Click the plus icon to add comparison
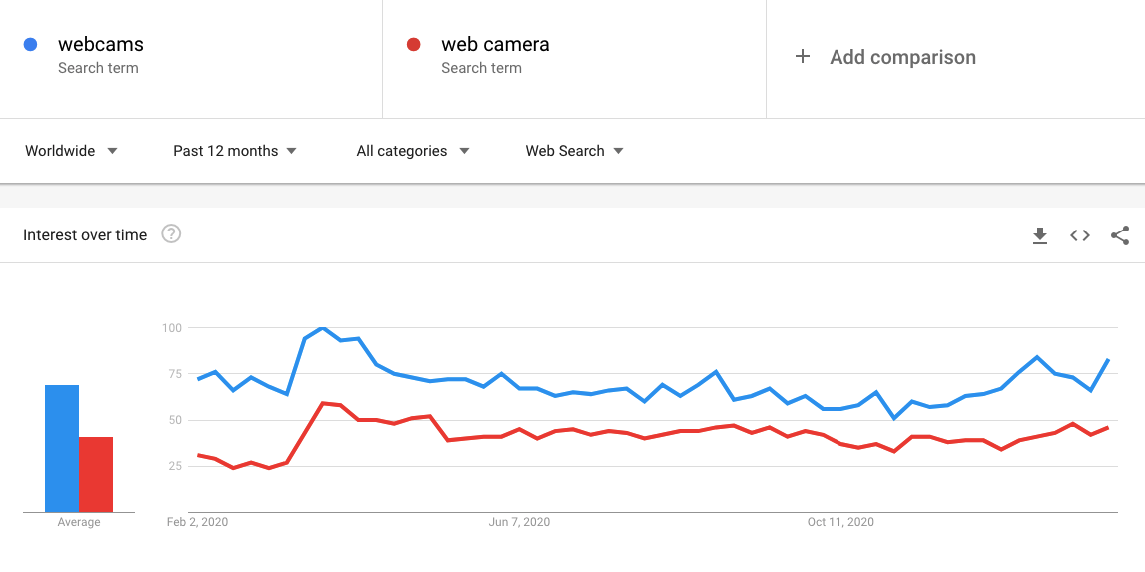 point(802,57)
